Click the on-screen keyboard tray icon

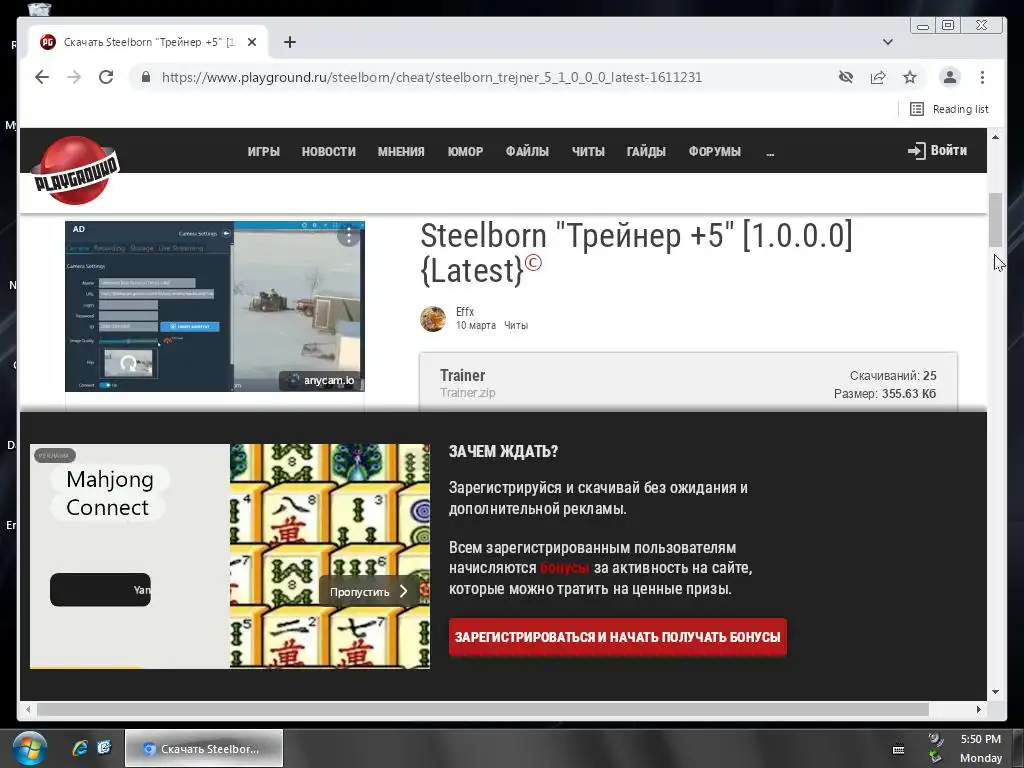coord(899,750)
